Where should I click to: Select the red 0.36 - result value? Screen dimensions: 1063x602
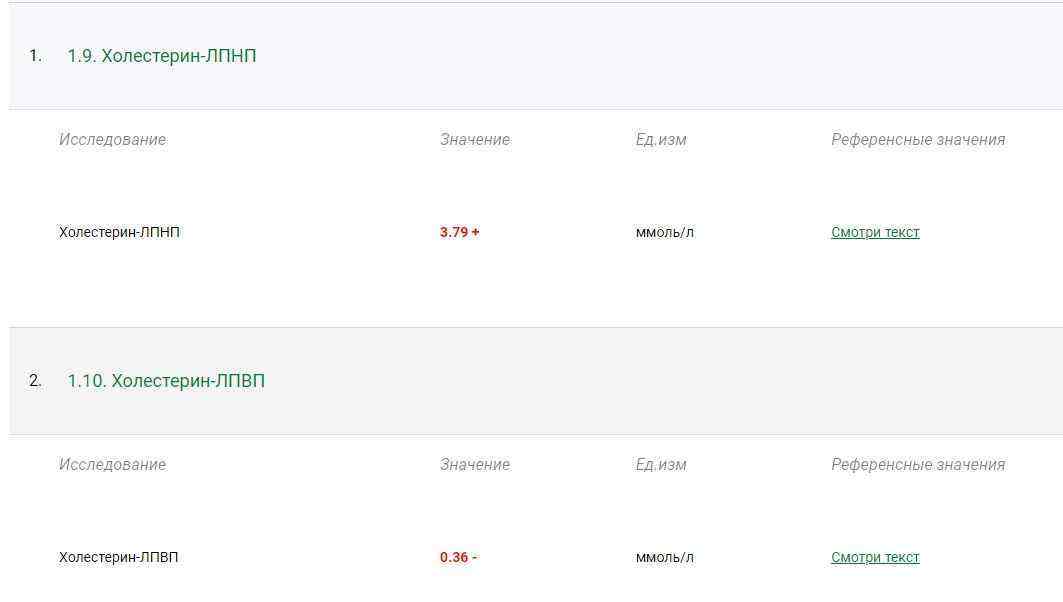tap(458, 557)
